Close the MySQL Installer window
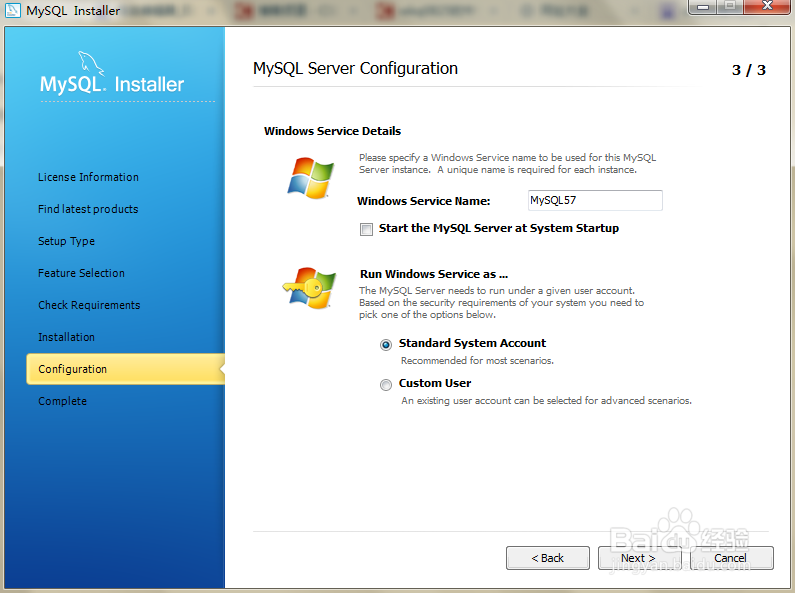The width and height of the screenshot is (795, 593). point(768,7)
